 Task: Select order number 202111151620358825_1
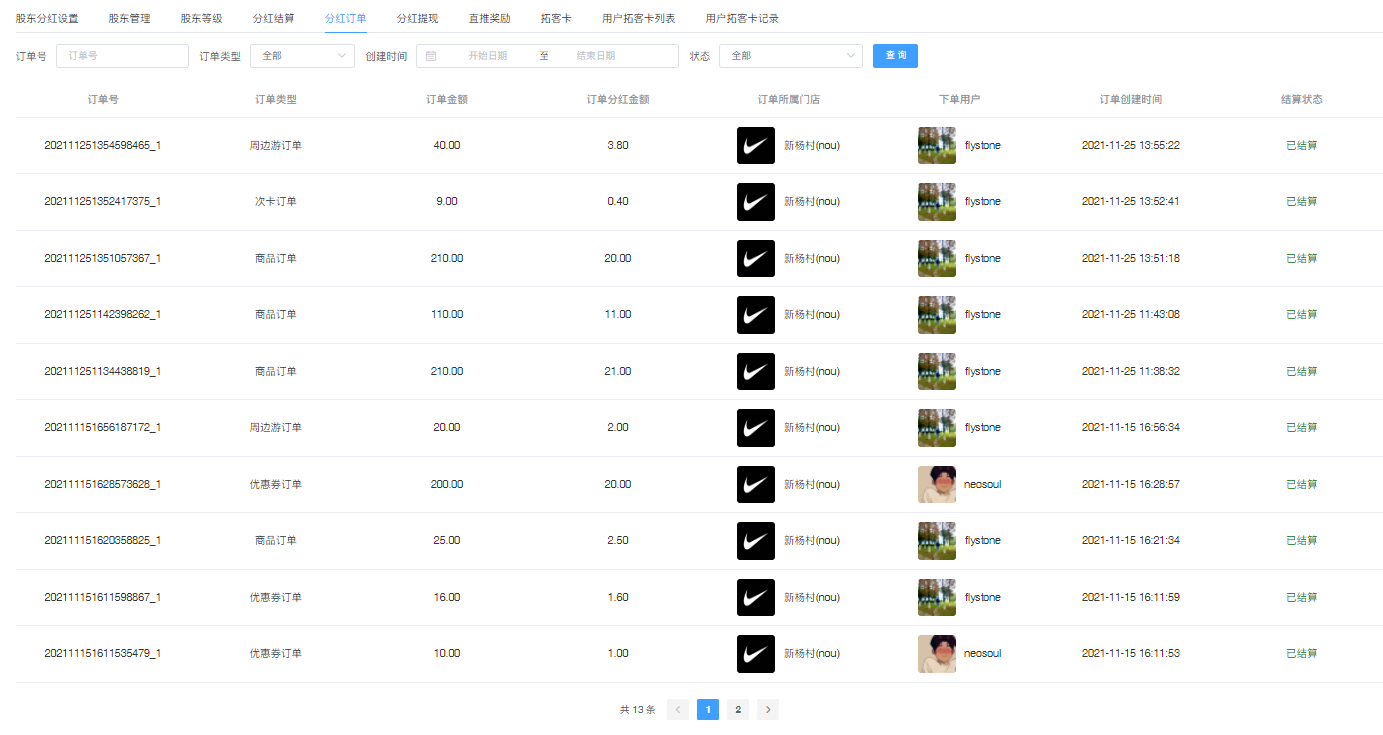point(103,541)
